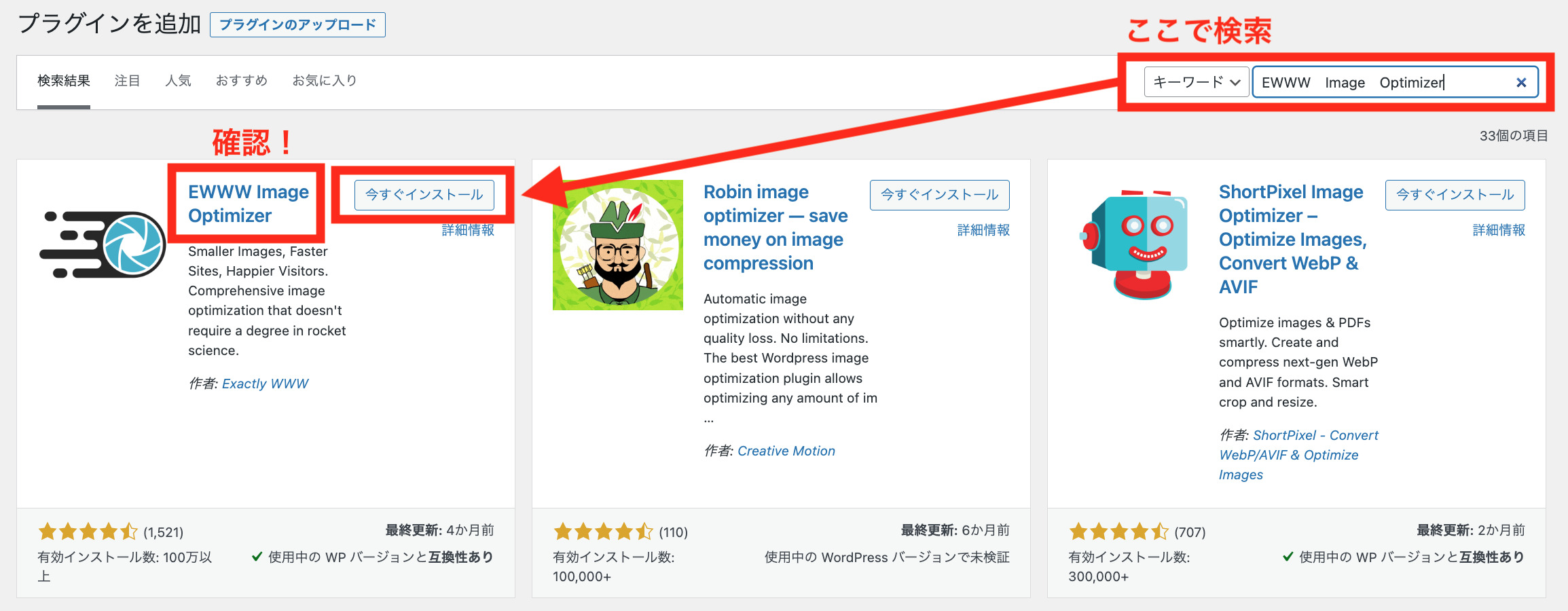Open the キーワード search type dropdown

1197,82
